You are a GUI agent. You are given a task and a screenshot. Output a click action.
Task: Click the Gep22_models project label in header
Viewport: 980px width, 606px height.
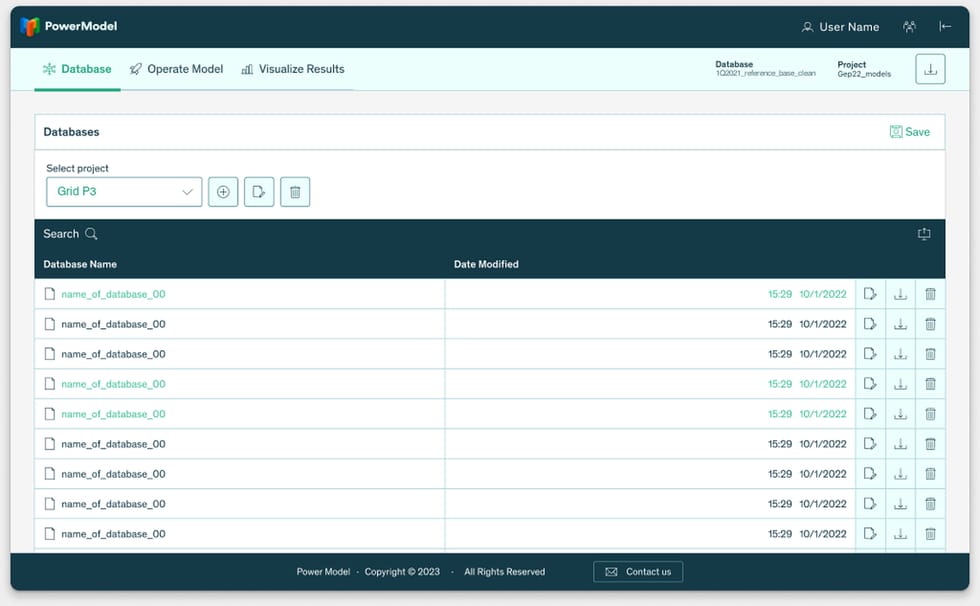864,74
